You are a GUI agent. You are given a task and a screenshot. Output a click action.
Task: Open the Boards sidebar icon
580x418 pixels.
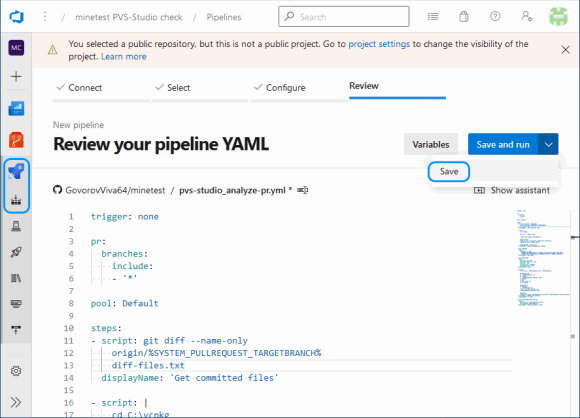(16, 109)
